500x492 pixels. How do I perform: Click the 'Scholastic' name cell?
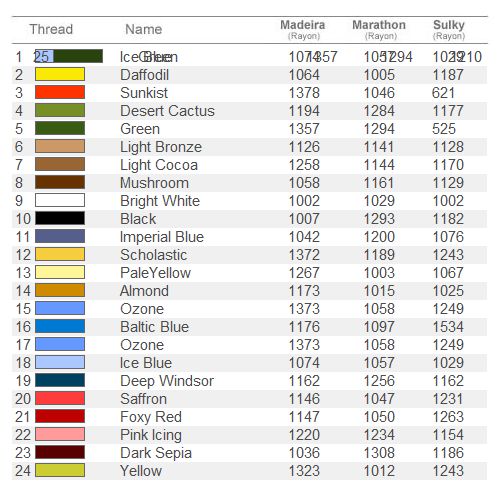154,255
